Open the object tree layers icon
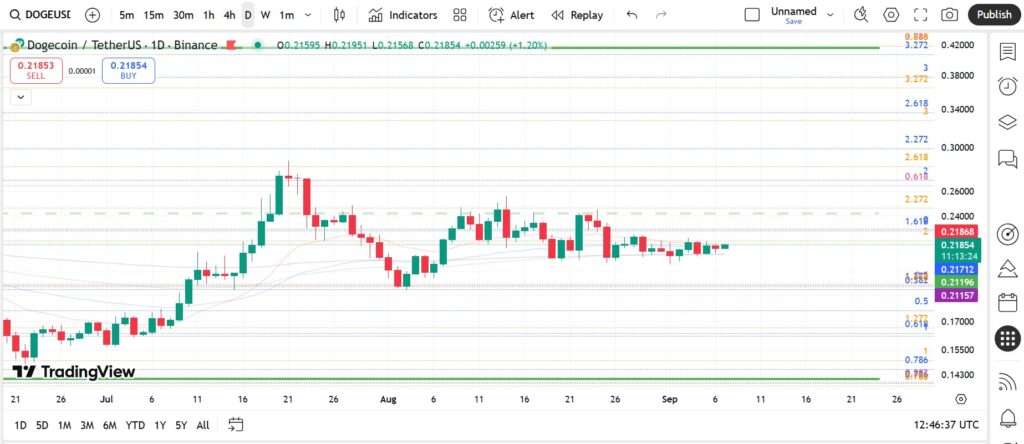Screen dimensions: 1024x444 click(x=1008, y=122)
